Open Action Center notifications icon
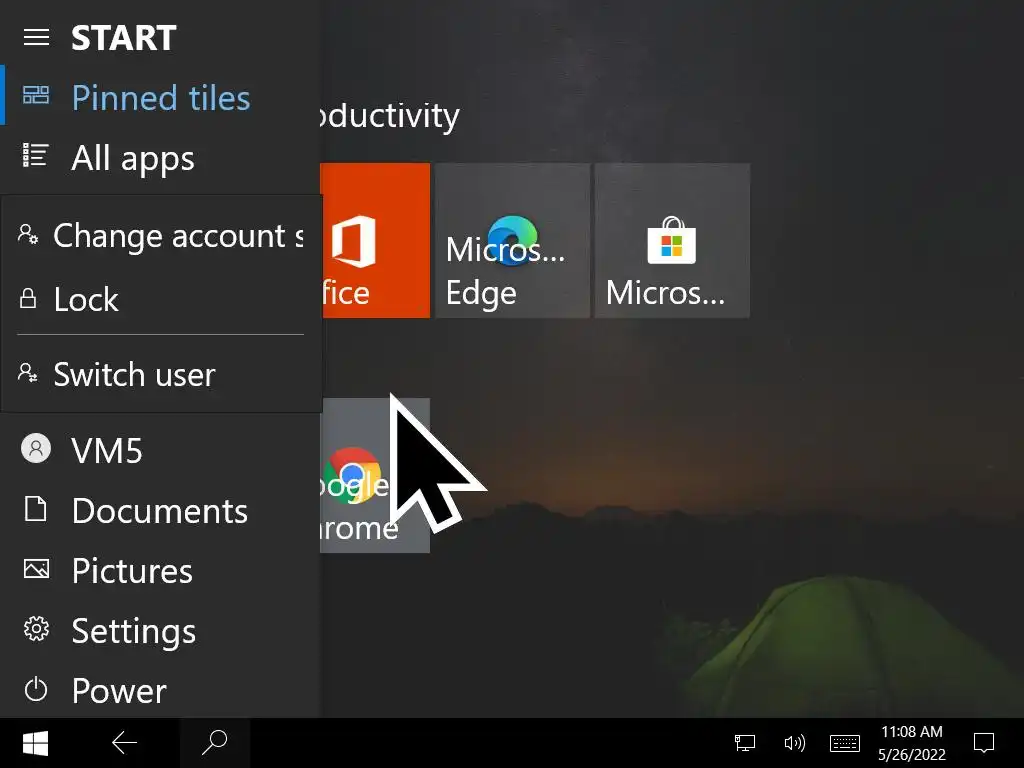This screenshot has height=768, width=1024. pyautogui.click(x=984, y=743)
